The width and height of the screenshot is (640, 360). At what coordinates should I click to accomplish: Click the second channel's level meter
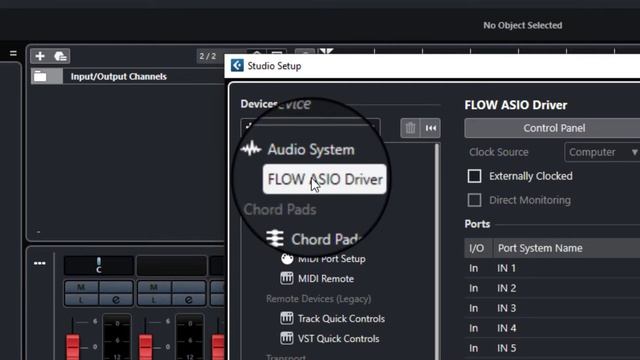click(189, 338)
